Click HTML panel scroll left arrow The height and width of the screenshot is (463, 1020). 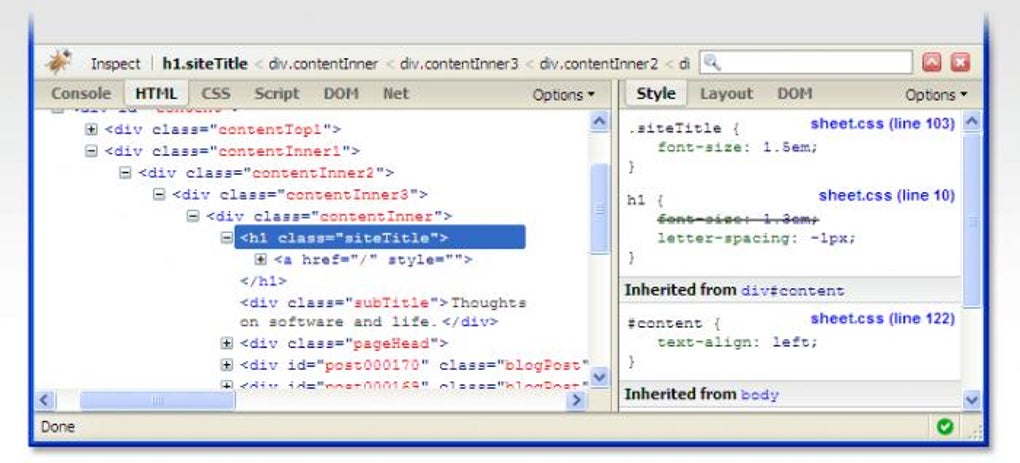point(45,400)
